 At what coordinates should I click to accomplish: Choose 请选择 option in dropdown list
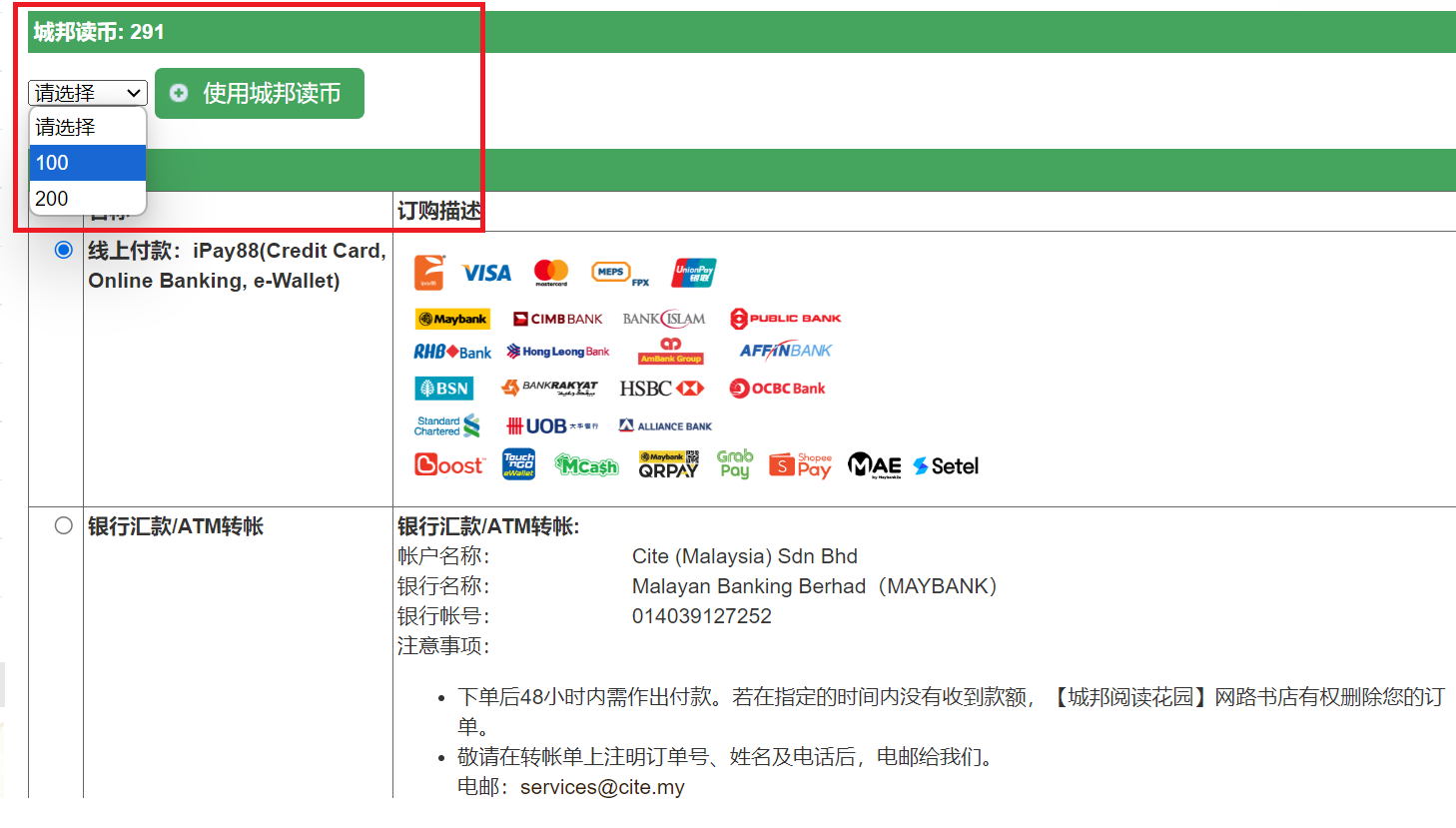[88, 127]
